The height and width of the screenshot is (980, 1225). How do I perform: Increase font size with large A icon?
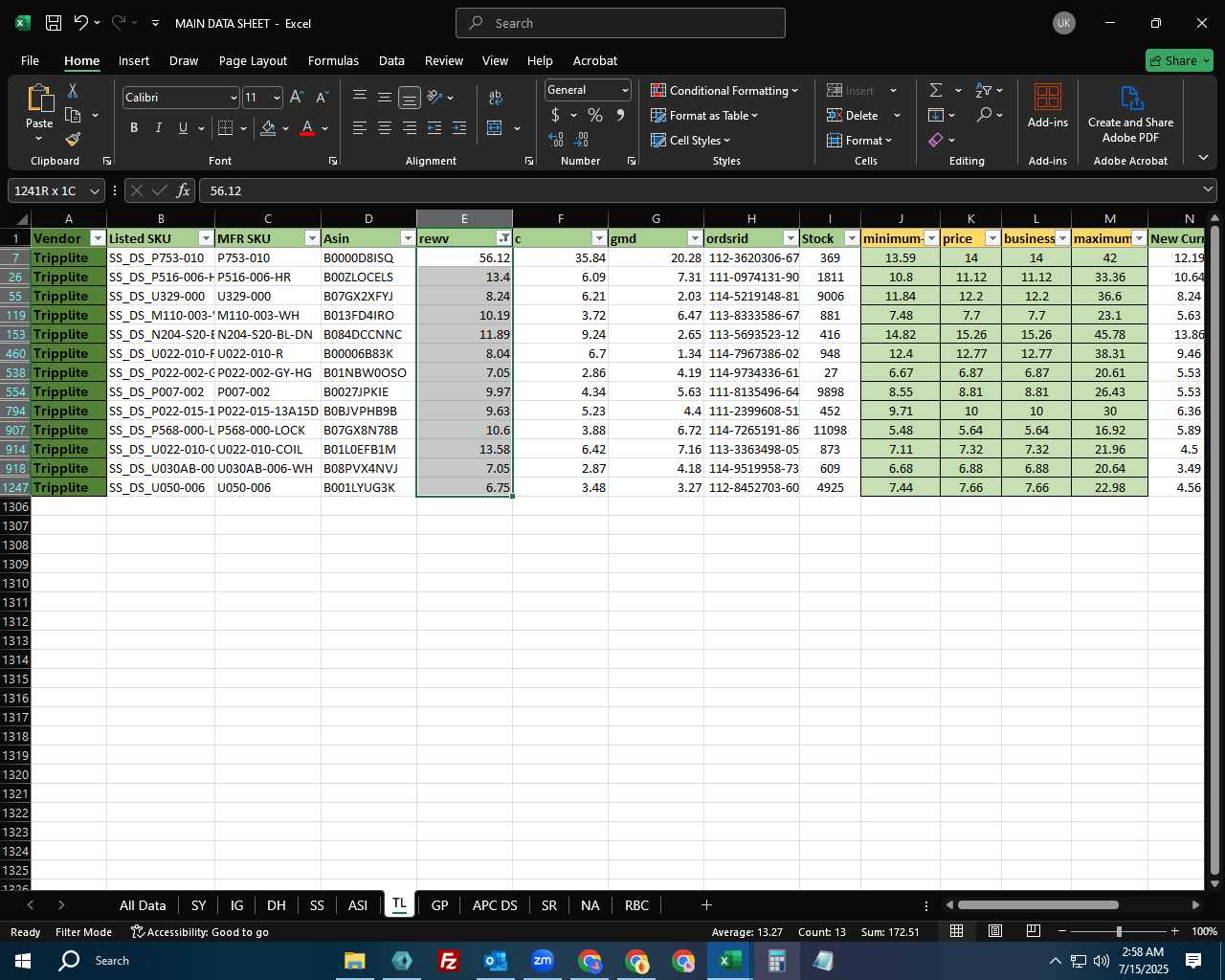point(297,97)
